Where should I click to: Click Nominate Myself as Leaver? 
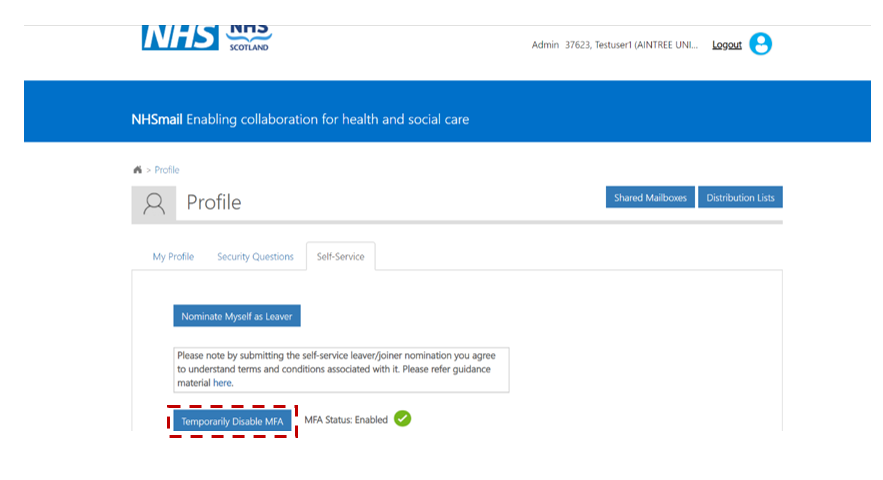[x=237, y=316]
